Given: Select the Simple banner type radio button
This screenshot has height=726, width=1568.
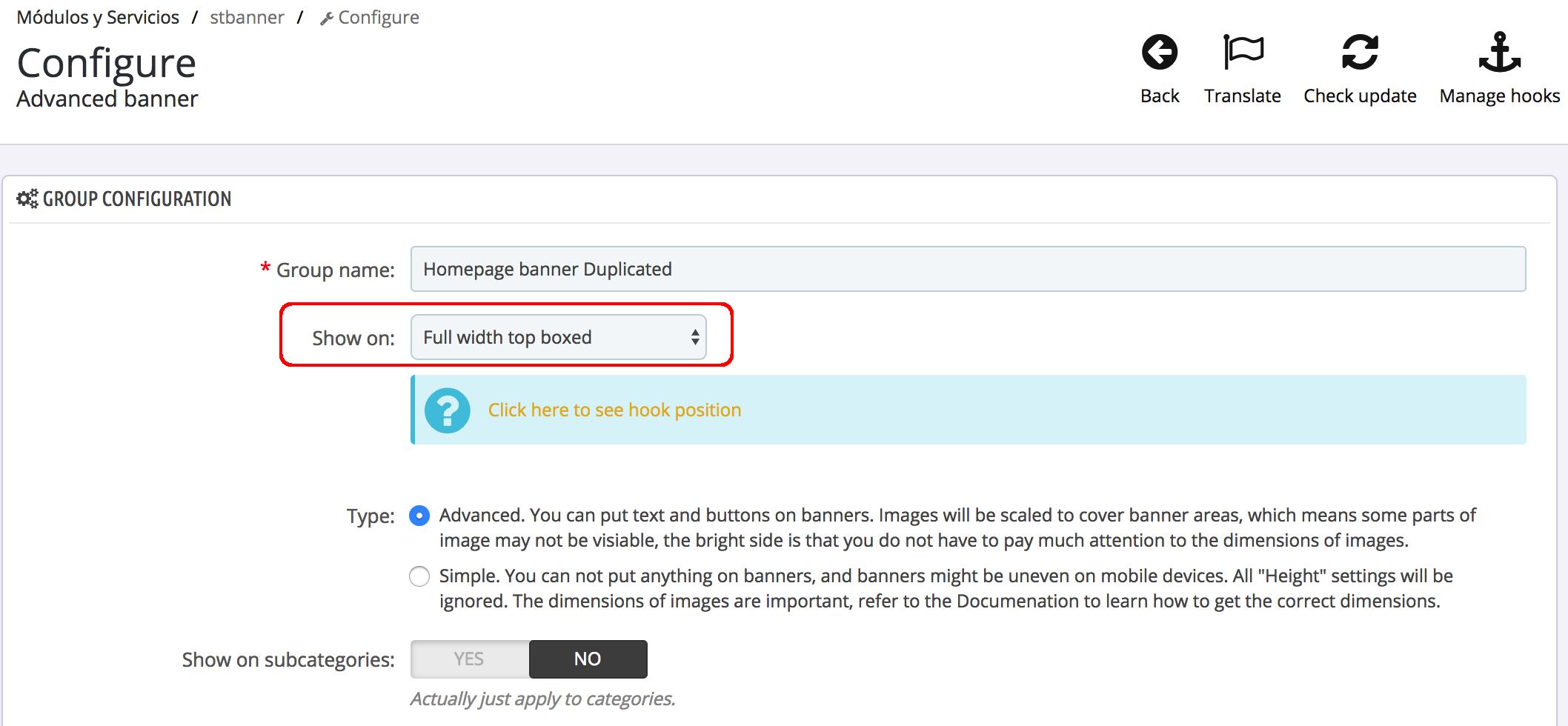Looking at the screenshot, I should tap(419, 576).
